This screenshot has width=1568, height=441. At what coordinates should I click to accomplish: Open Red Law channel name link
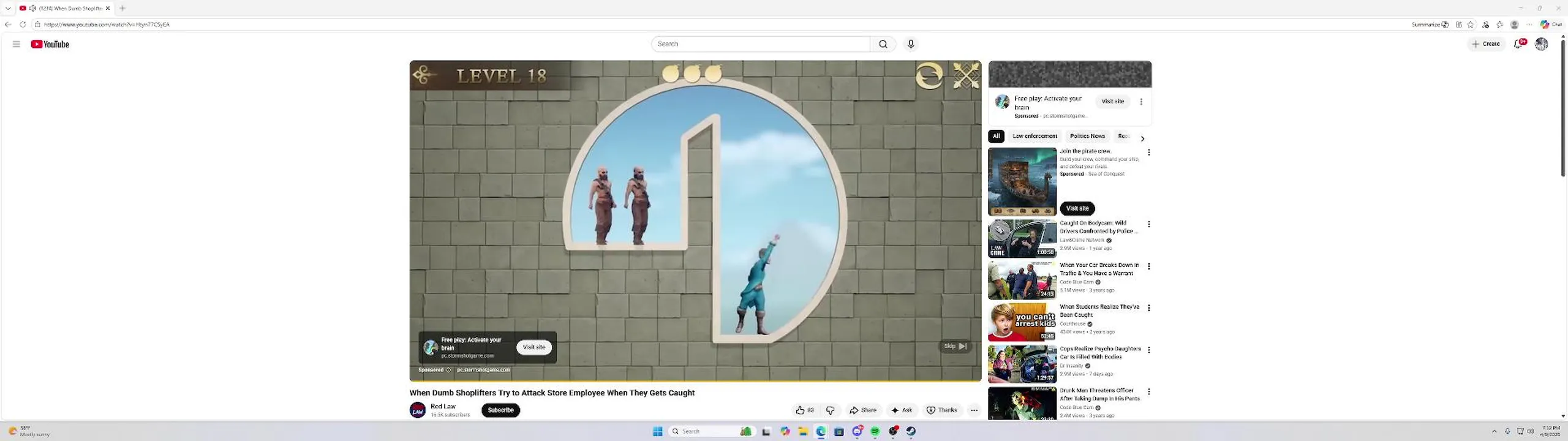coord(443,406)
